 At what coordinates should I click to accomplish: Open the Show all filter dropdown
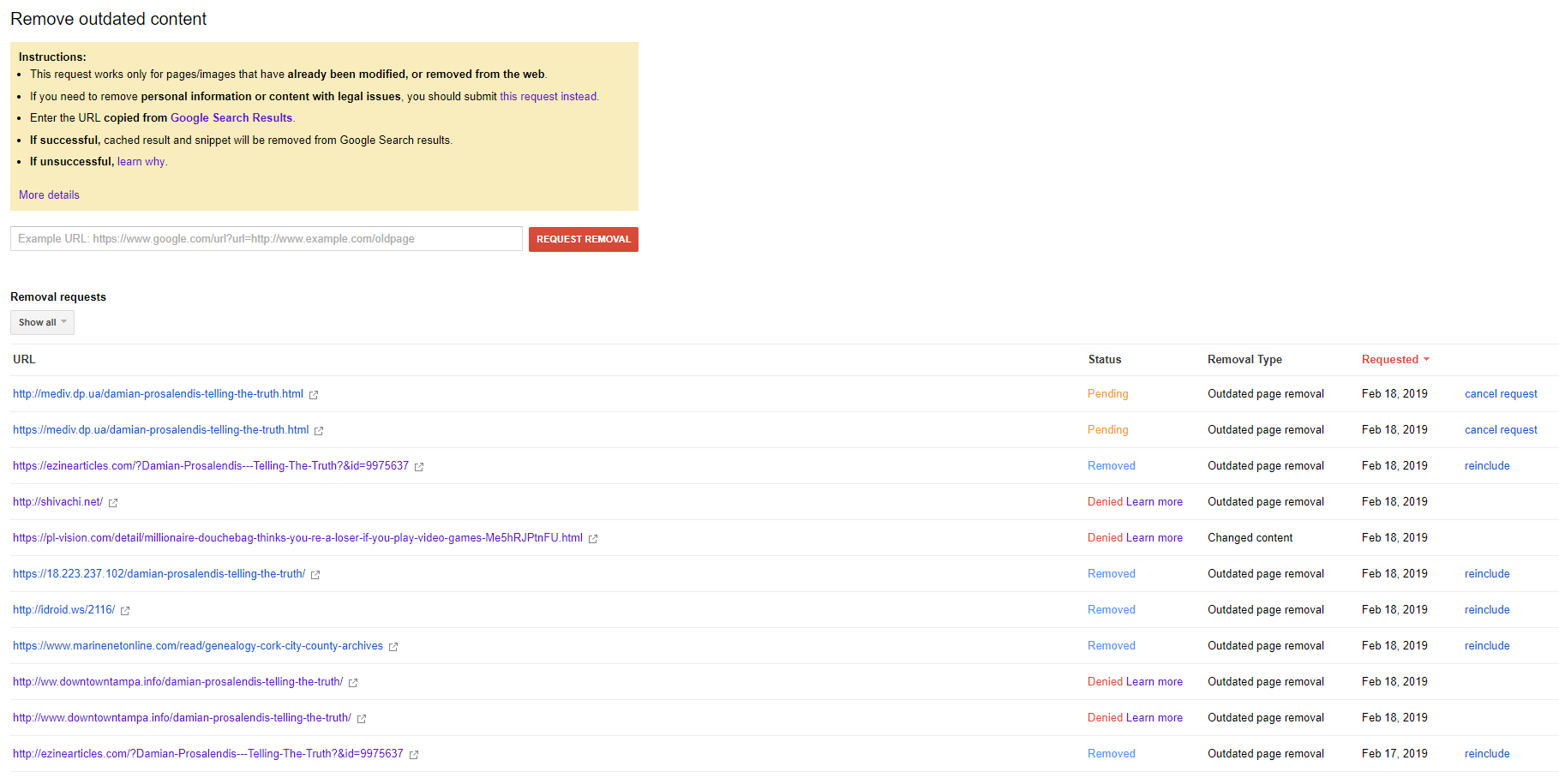click(x=42, y=322)
